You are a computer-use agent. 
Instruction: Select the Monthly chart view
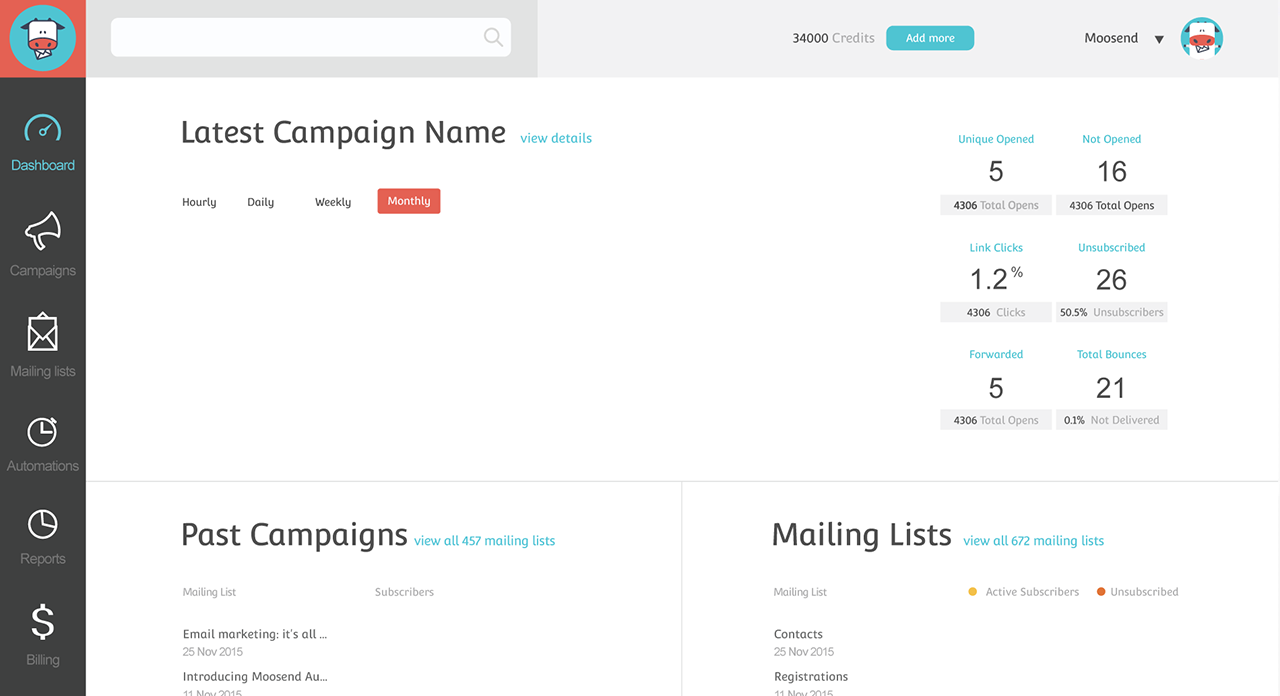coord(409,201)
